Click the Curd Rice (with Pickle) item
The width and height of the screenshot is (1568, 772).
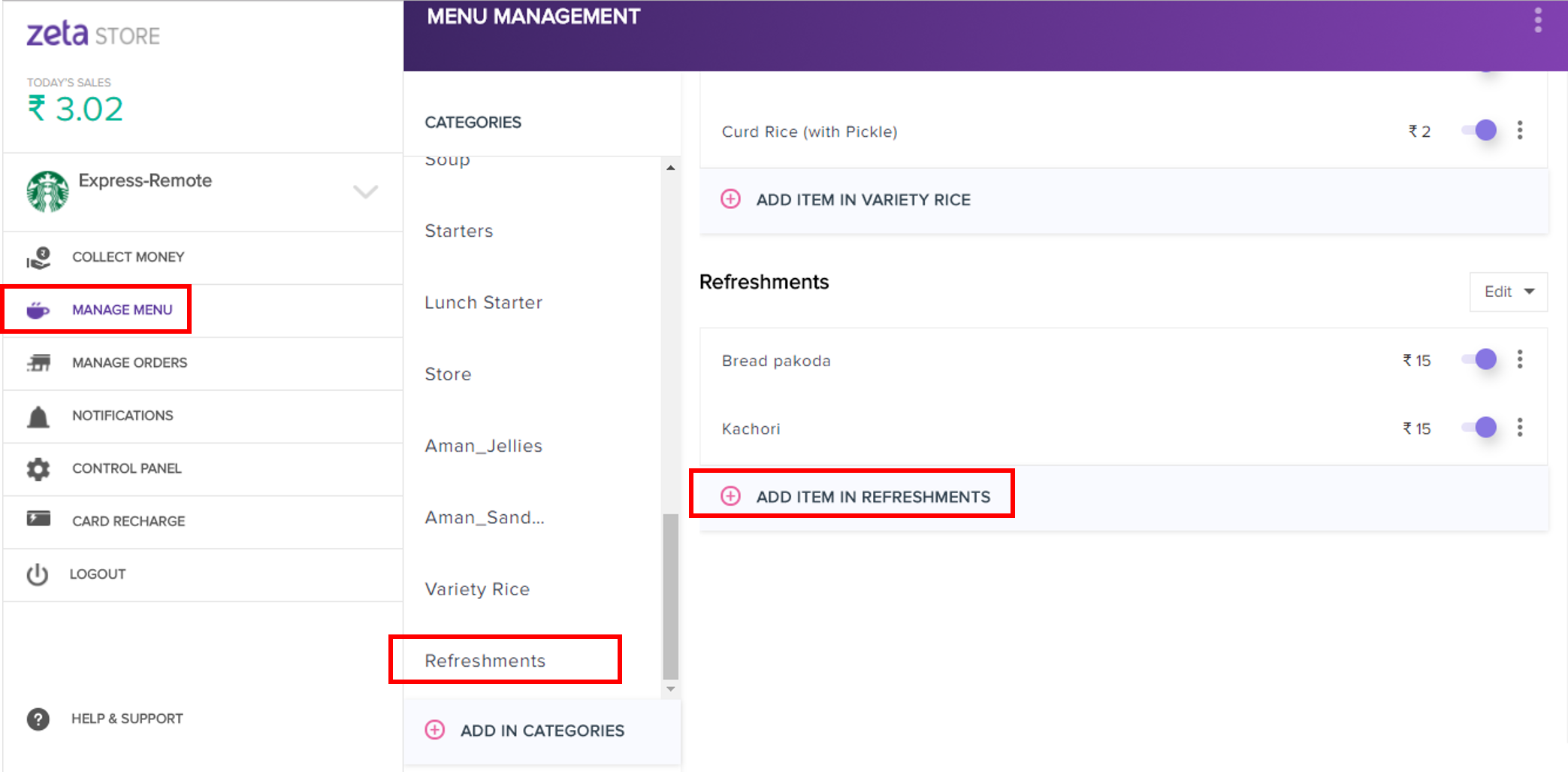810,132
